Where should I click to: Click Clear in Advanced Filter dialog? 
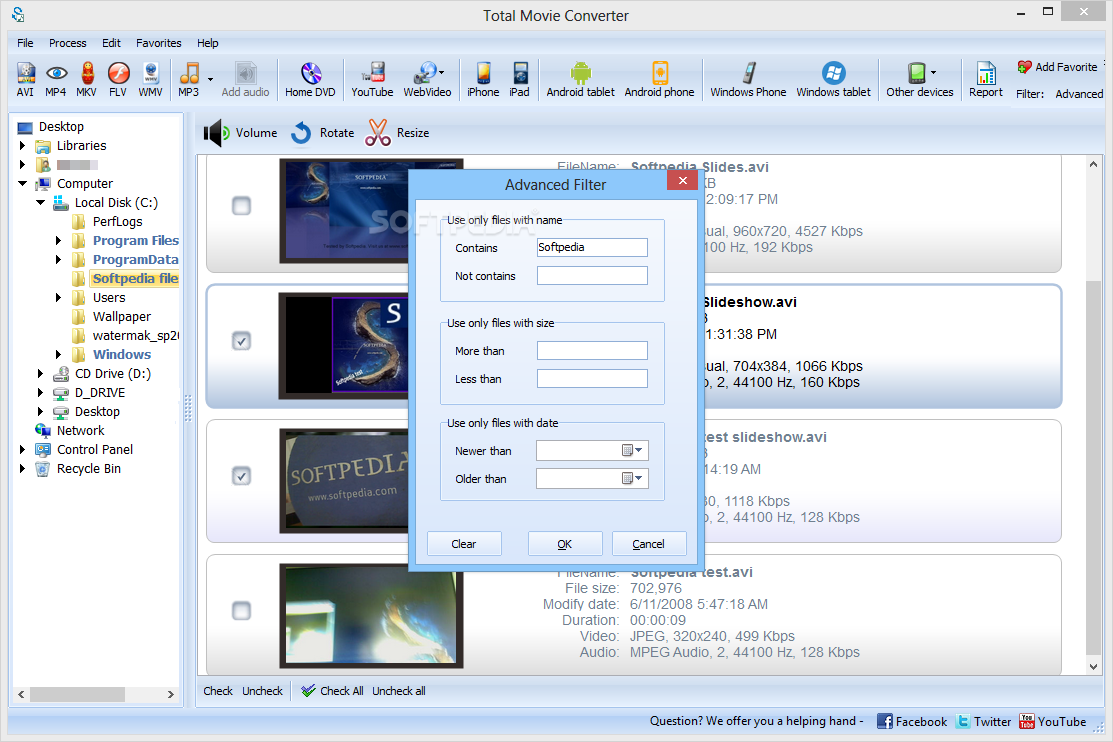pyautogui.click(x=464, y=544)
